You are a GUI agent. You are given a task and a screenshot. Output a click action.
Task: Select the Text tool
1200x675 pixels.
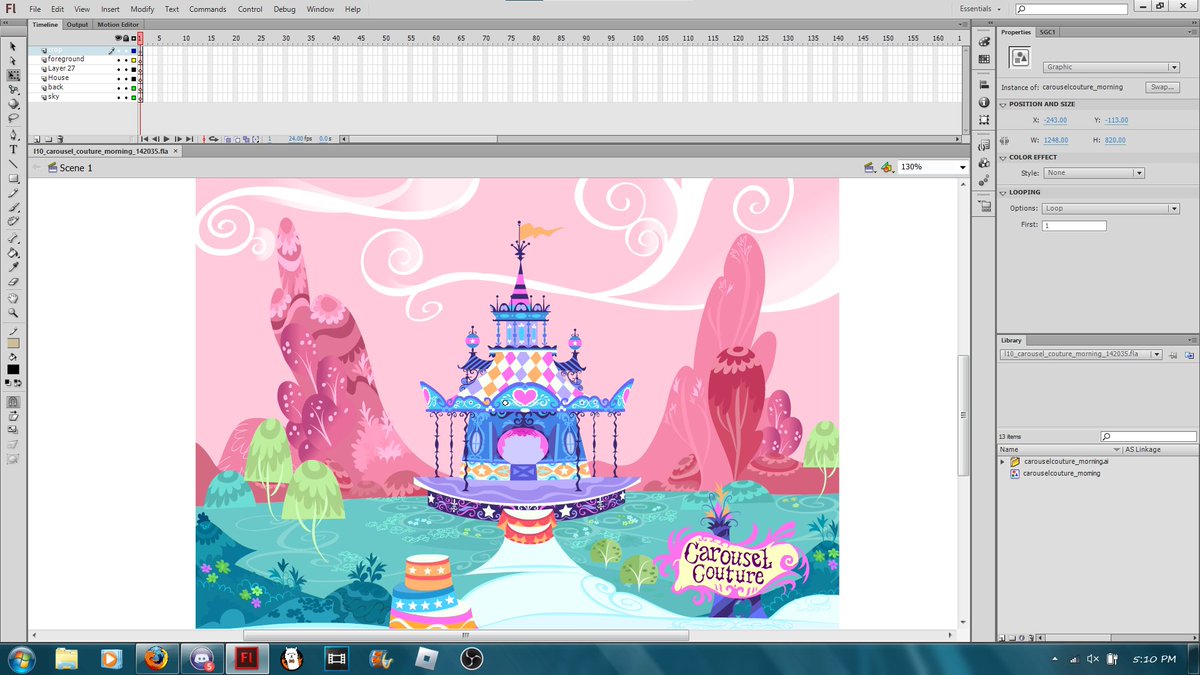(13, 148)
